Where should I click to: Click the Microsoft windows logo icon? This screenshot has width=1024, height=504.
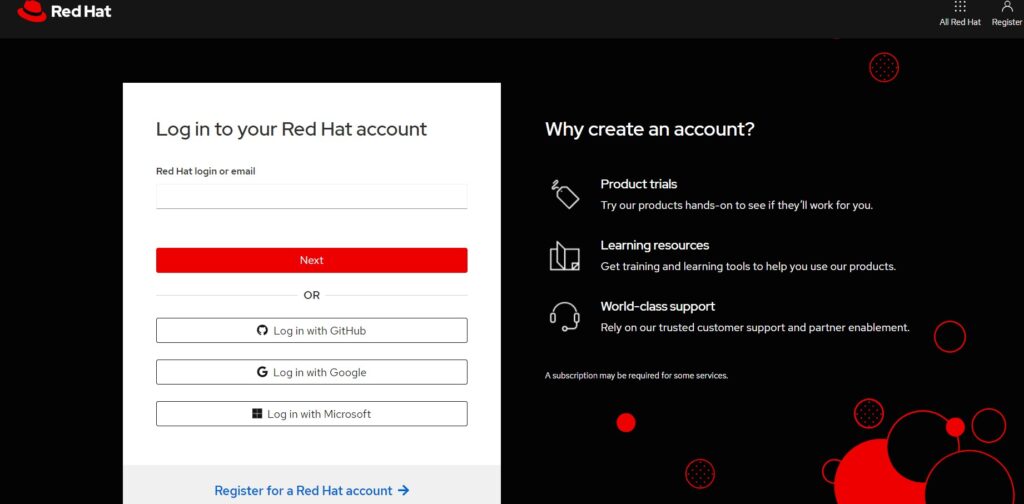(257, 413)
